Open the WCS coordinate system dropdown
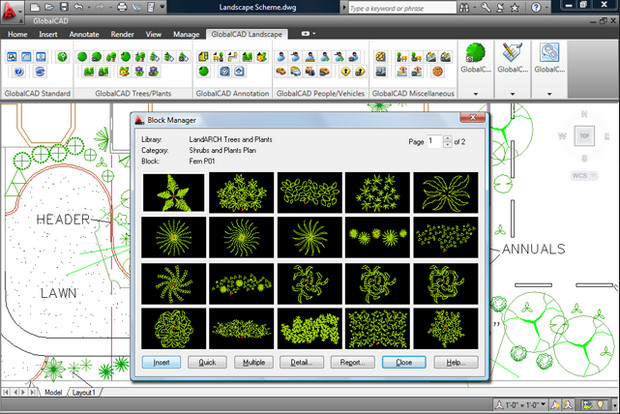Viewport: 620px width, 414px height. coord(583,176)
